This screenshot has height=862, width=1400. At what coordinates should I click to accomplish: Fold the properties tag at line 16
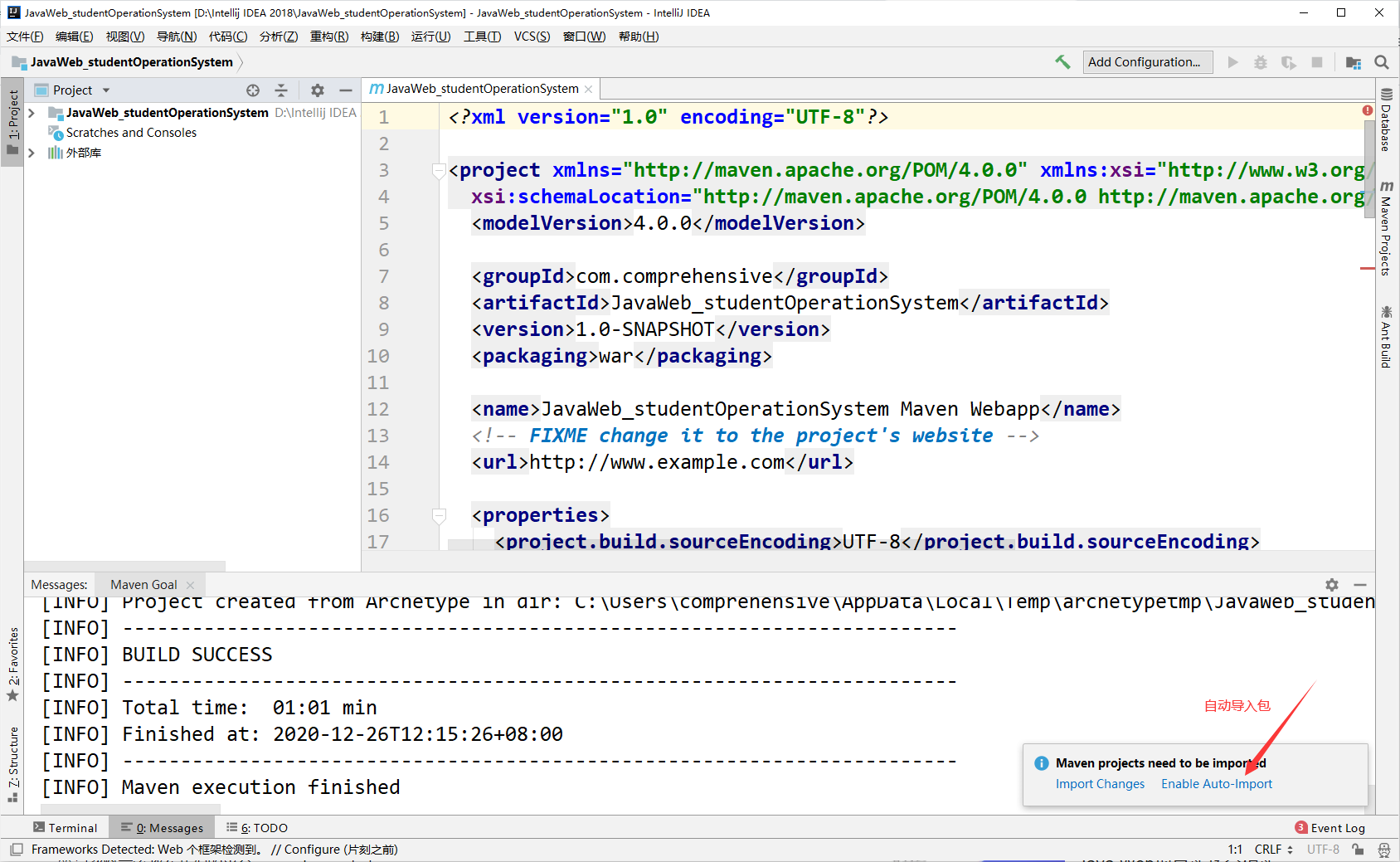[x=439, y=515]
